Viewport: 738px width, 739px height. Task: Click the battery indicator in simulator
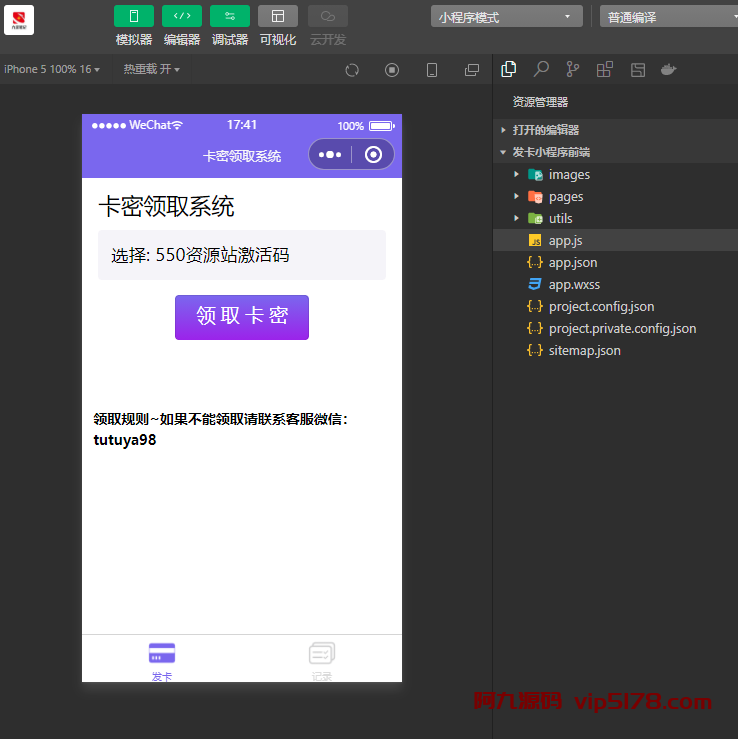382,126
